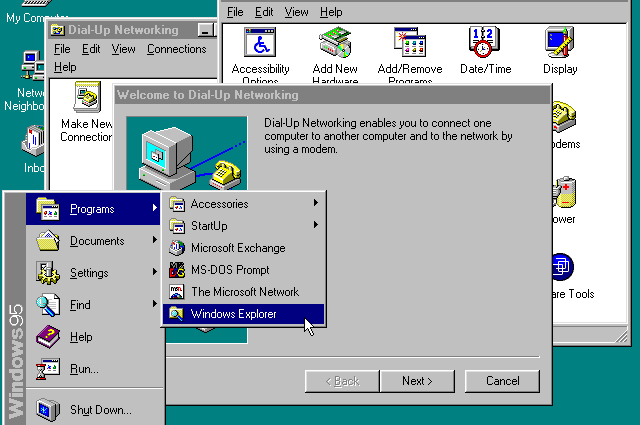This screenshot has width=640, height=425.
Task: Expand the Documents submenu in Start menu
Action: point(97,241)
